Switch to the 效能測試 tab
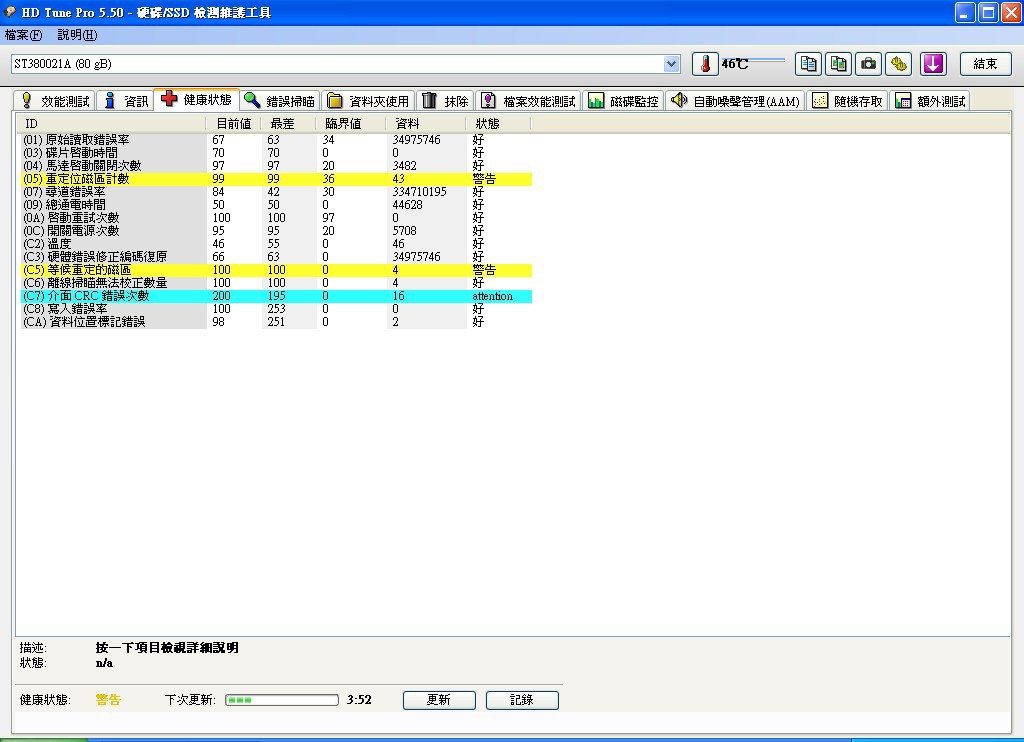Image resolution: width=1024 pixels, height=742 pixels. pyautogui.click(x=54, y=101)
